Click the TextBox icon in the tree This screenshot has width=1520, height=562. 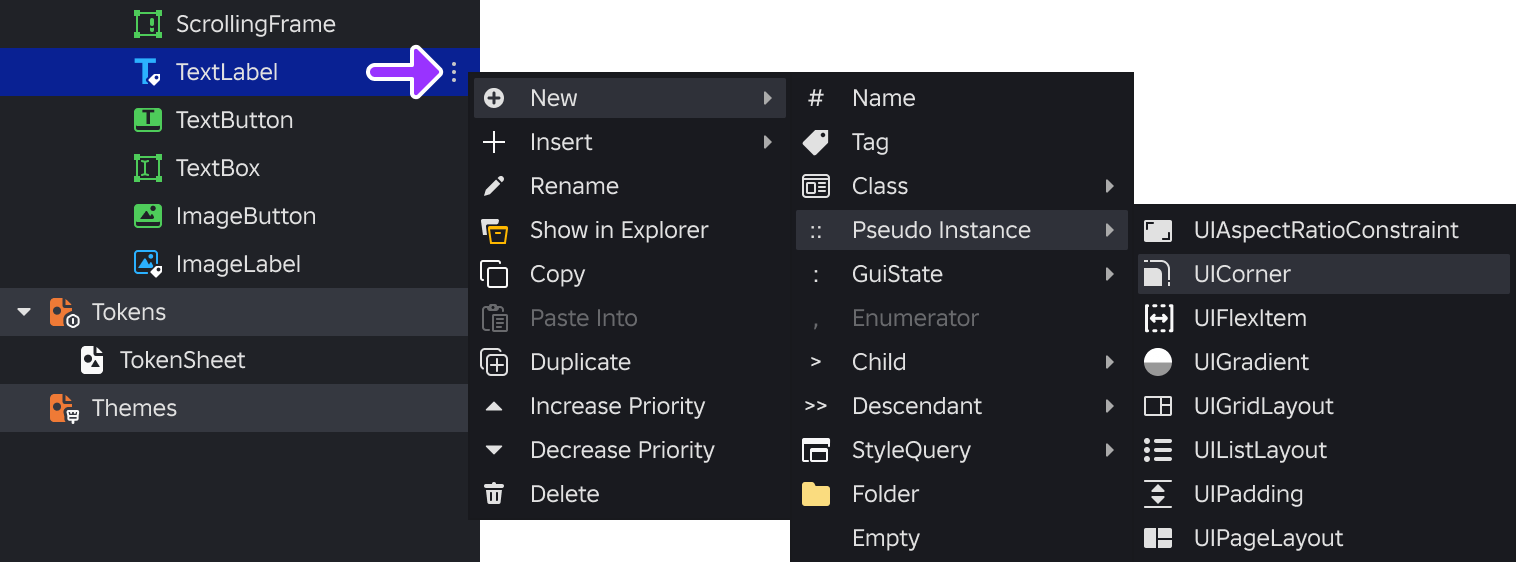(x=148, y=168)
